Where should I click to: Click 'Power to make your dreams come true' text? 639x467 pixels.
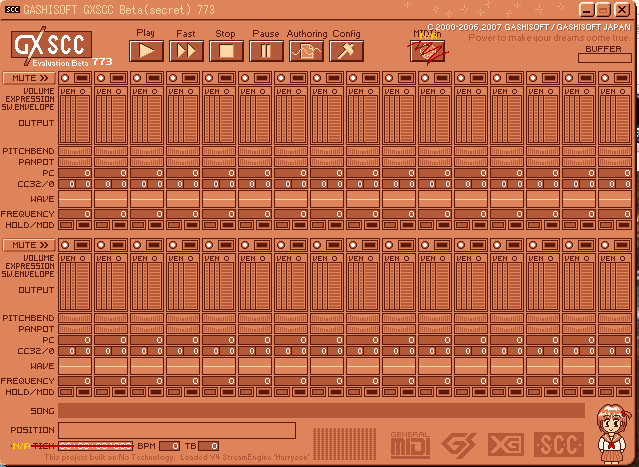tap(549, 38)
